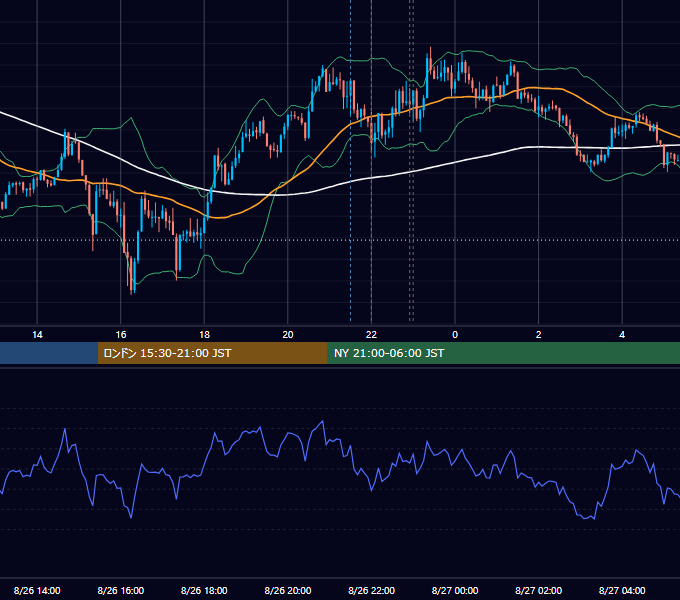Click the '8/26 18:00' date label
Viewport: 680px width, 600px height.
(204, 590)
